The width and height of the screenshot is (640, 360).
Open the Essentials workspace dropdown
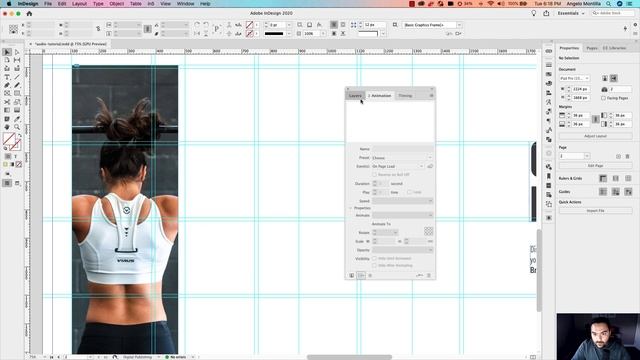pos(571,13)
